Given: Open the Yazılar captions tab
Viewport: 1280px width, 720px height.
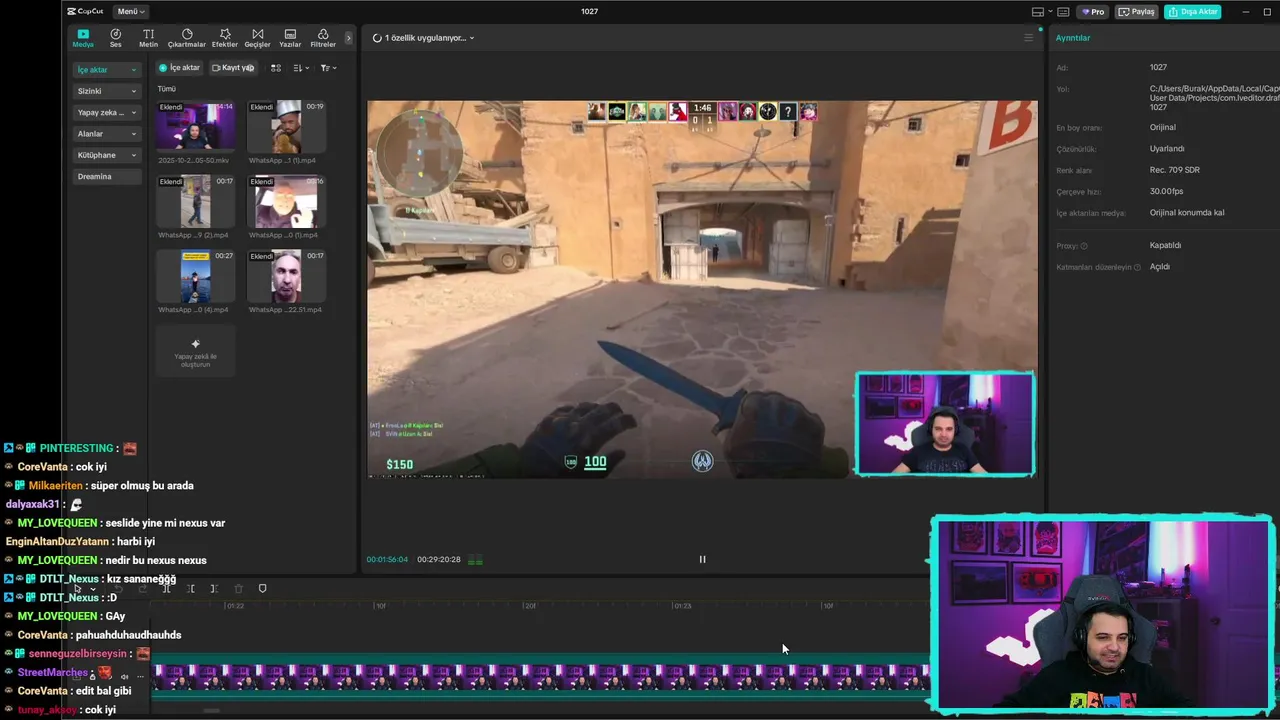Looking at the screenshot, I should point(290,38).
